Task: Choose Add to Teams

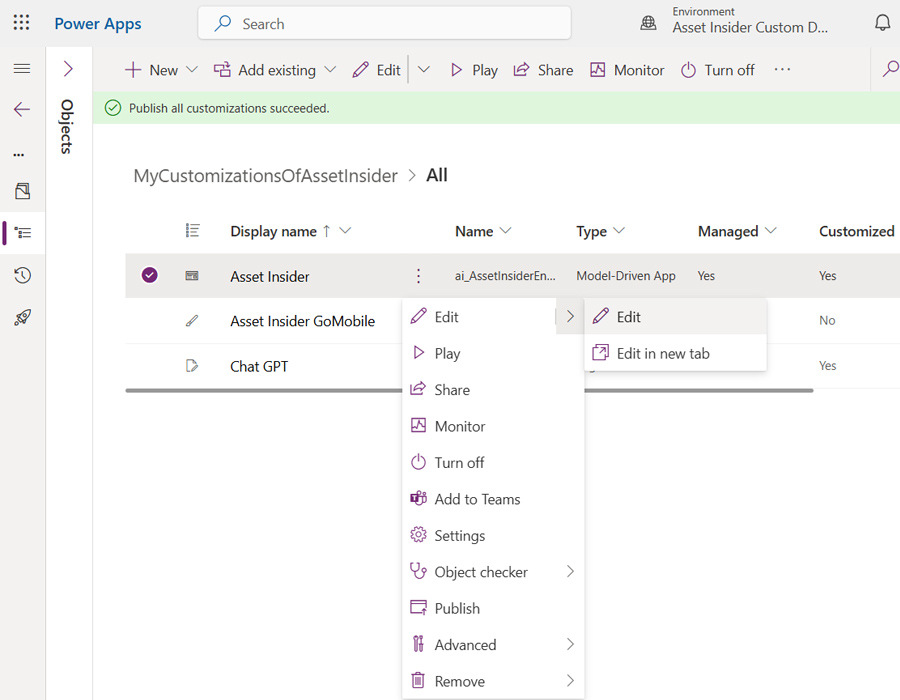Action: [493, 499]
